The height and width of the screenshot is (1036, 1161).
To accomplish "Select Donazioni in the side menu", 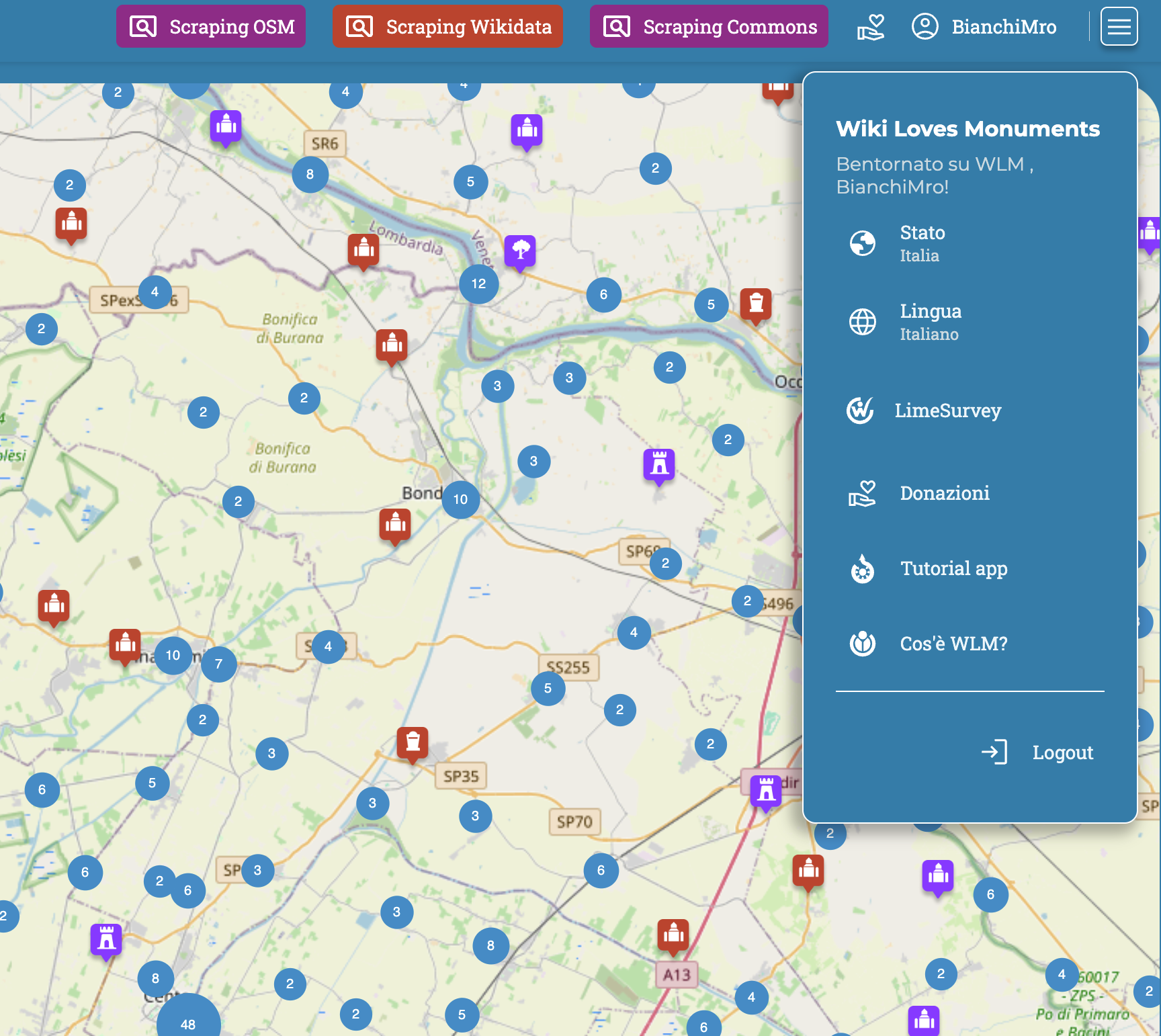I will point(944,494).
